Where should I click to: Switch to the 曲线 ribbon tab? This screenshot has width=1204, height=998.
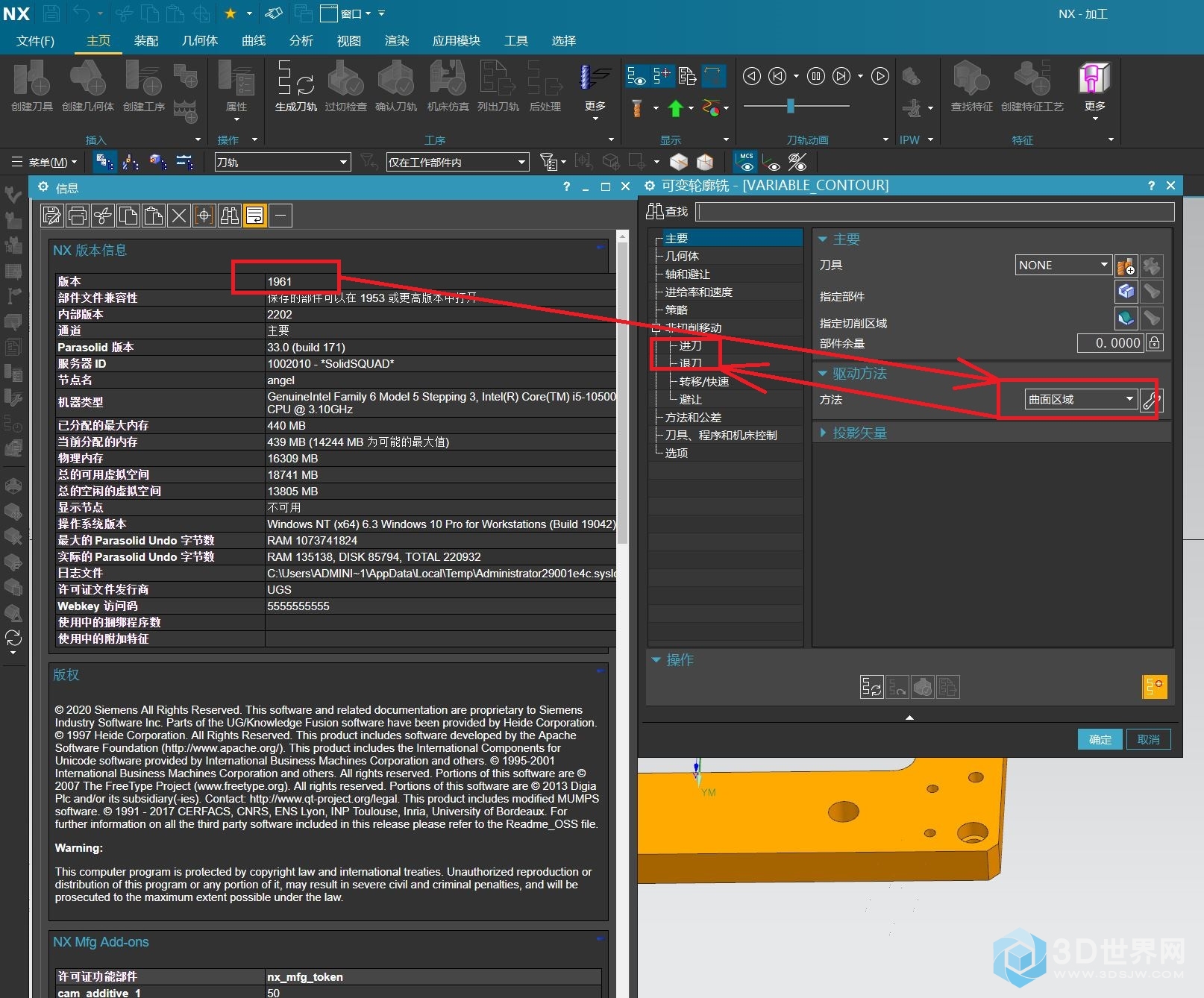point(254,41)
